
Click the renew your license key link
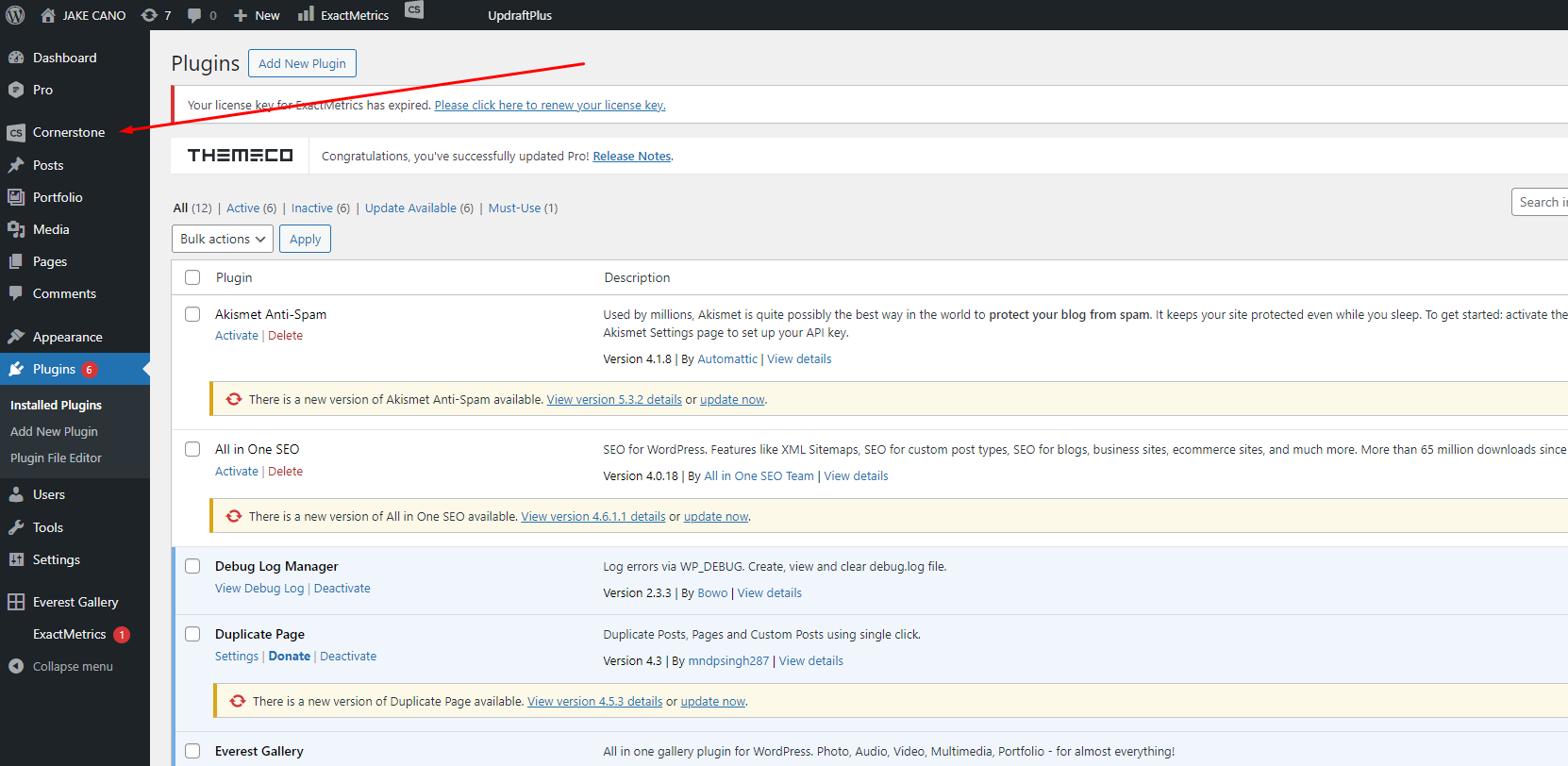pos(550,106)
